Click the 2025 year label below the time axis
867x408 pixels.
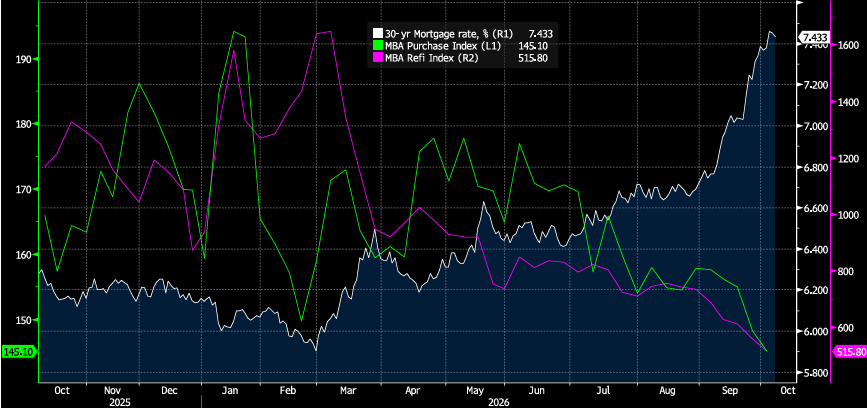click(x=121, y=402)
